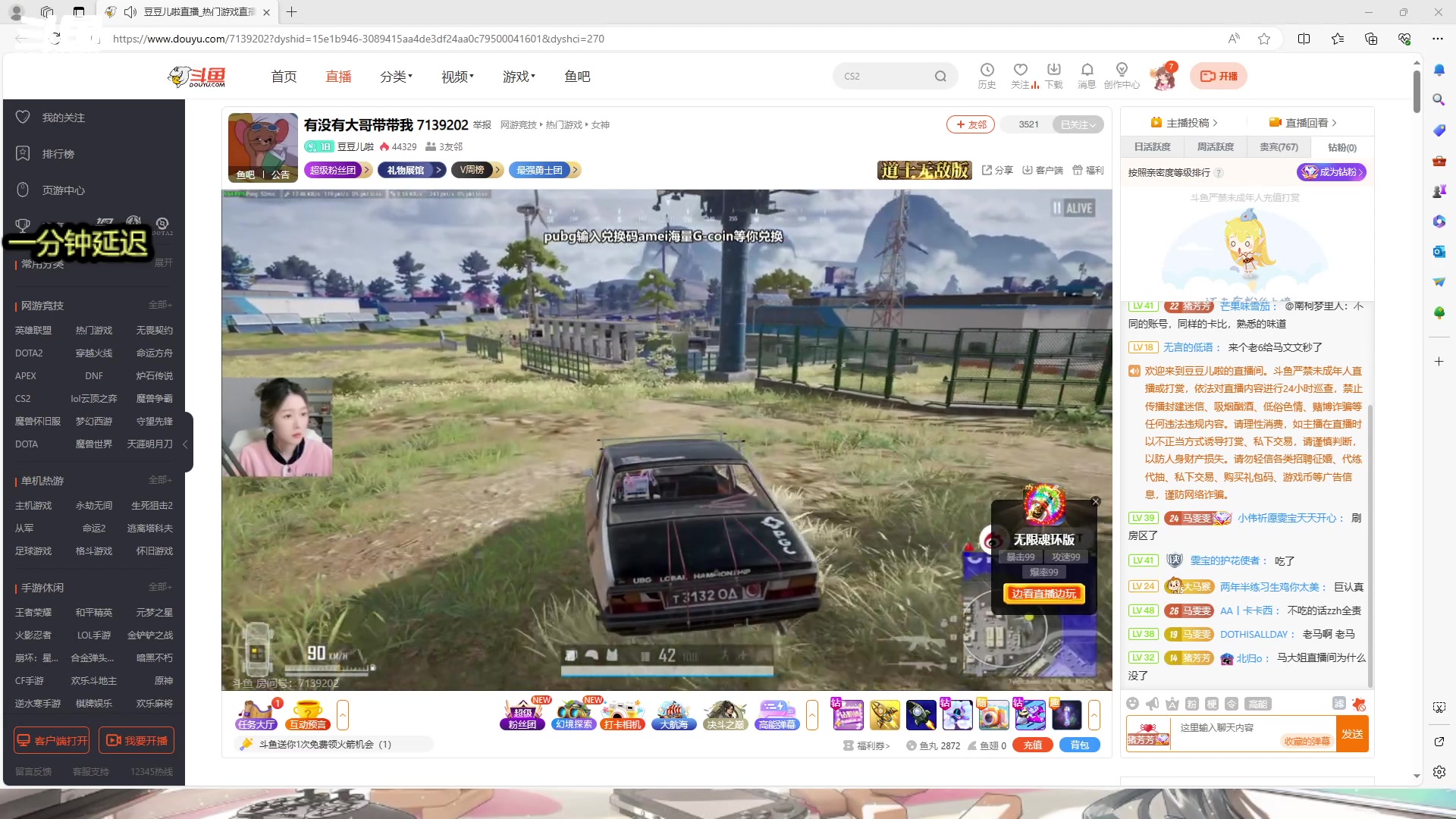Click the 粉 fan badge icon

tap(1191, 704)
